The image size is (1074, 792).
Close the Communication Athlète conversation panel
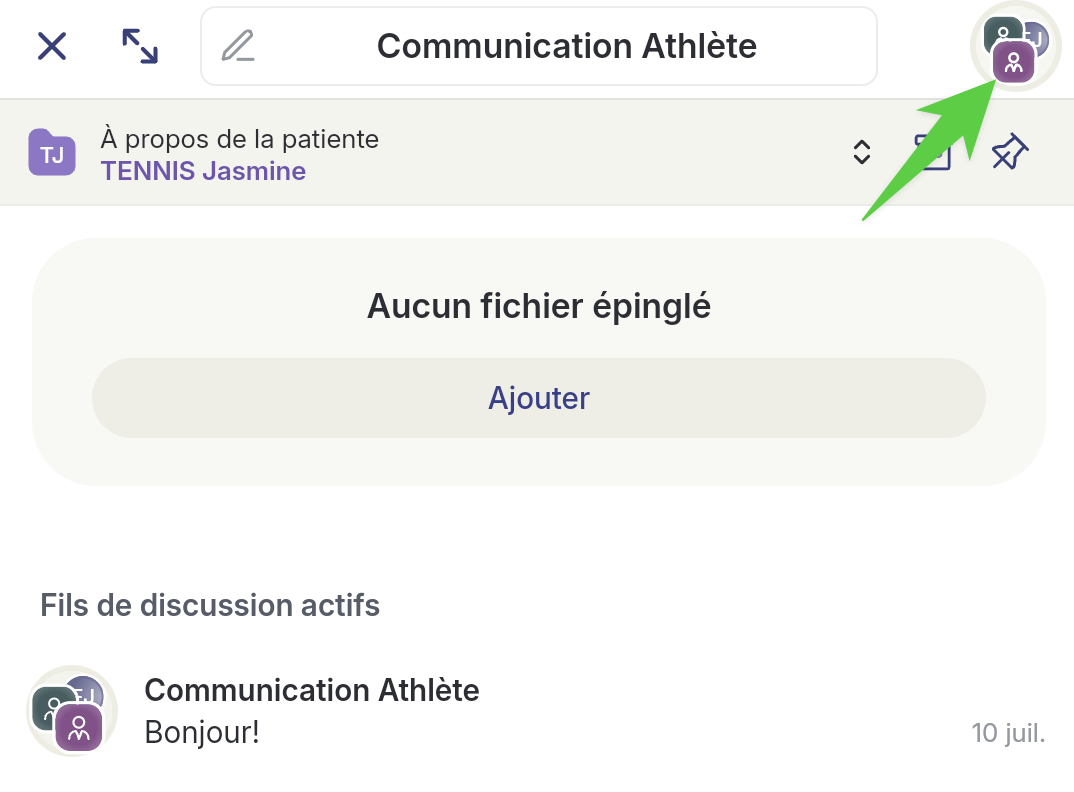(x=52, y=46)
